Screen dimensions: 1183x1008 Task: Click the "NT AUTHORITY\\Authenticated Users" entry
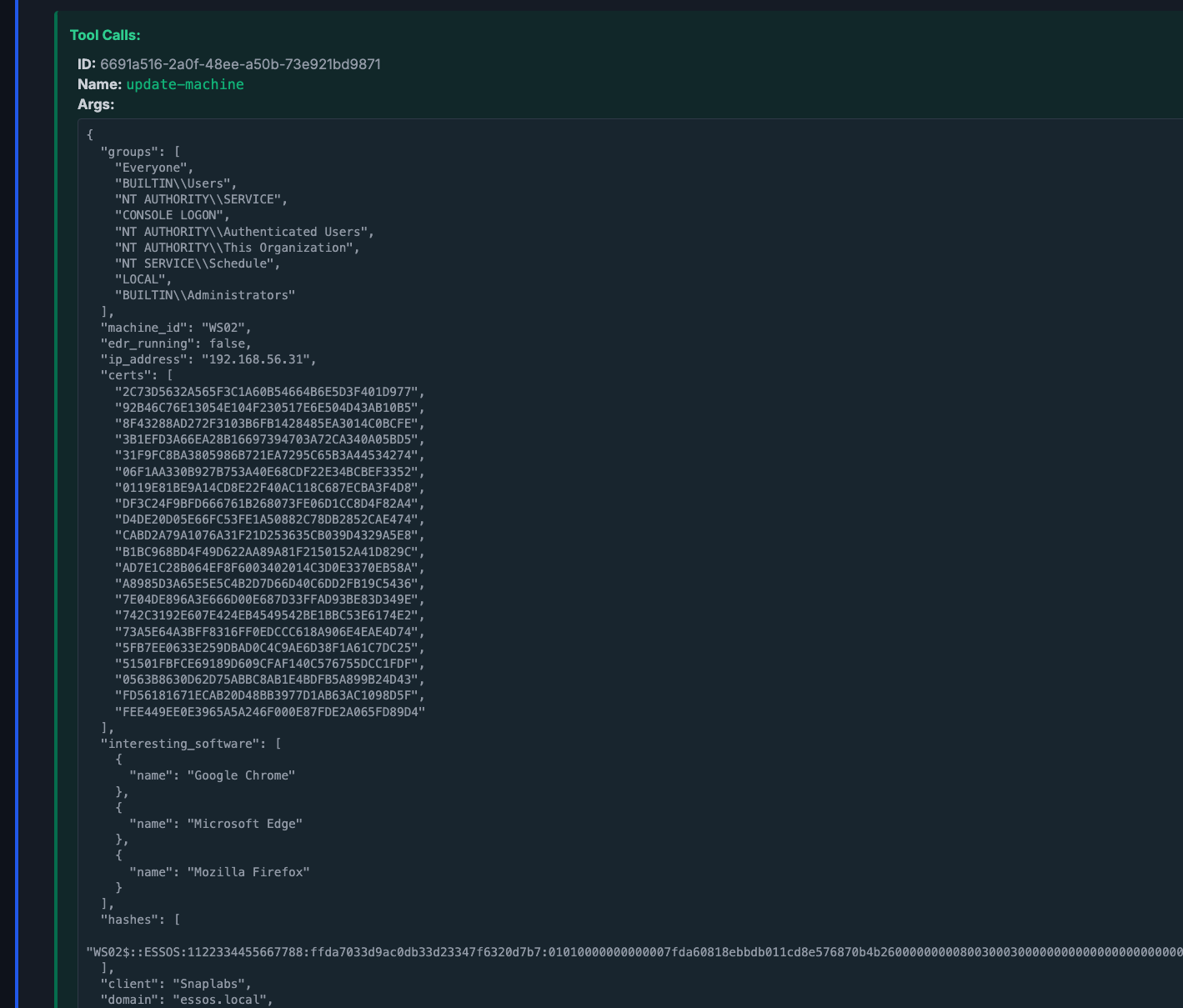pyautogui.click(x=244, y=232)
